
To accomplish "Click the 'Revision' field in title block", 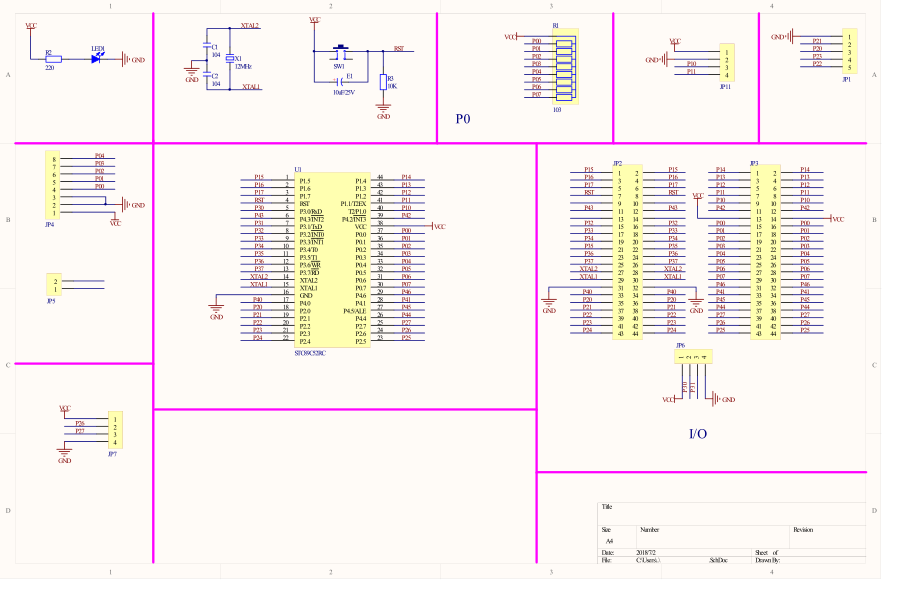I will (x=803, y=529).
